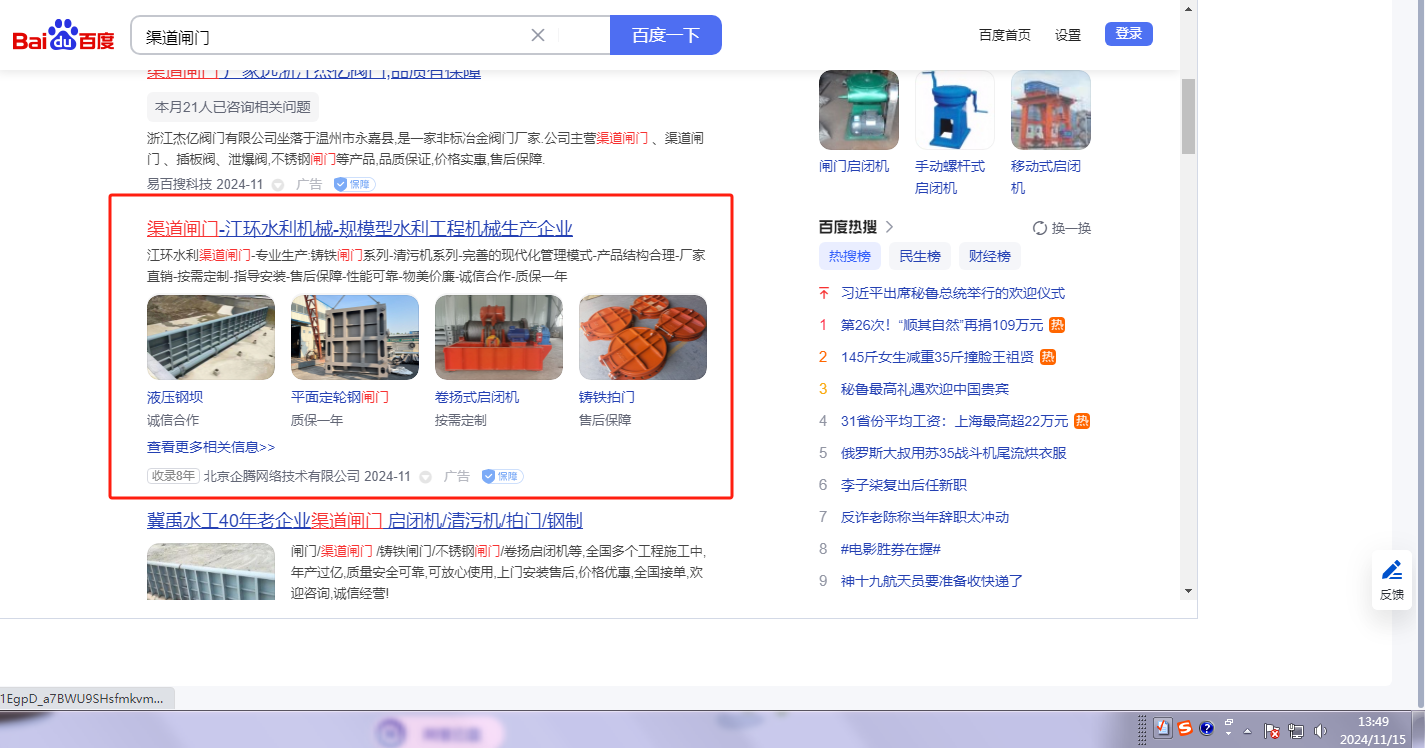Click the 热 badge beside 31省份平均工资 hot search
The width and height of the screenshot is (1425, 748).
(1082, 421)
